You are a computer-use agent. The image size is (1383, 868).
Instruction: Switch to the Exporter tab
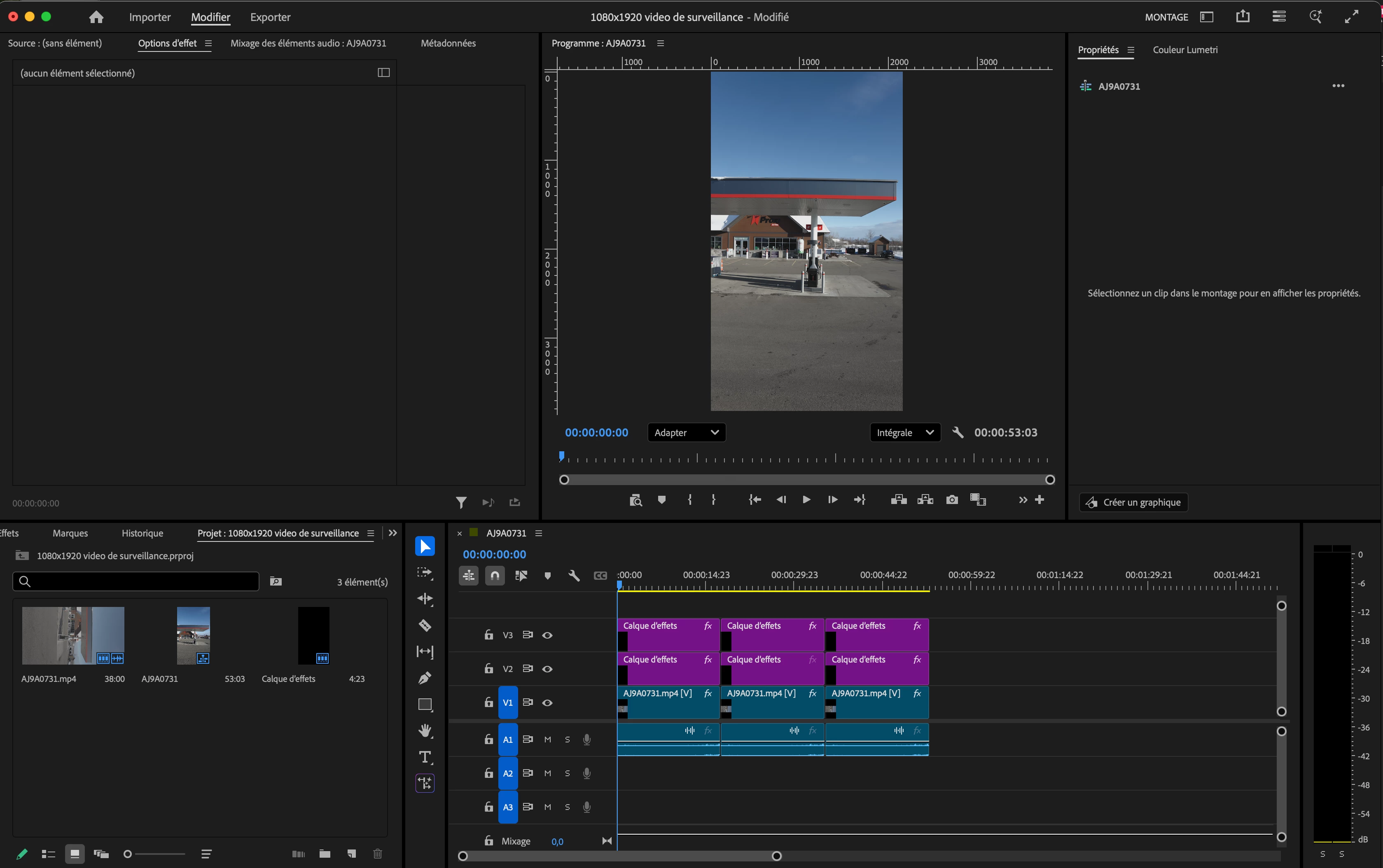(x=270, y=17)
